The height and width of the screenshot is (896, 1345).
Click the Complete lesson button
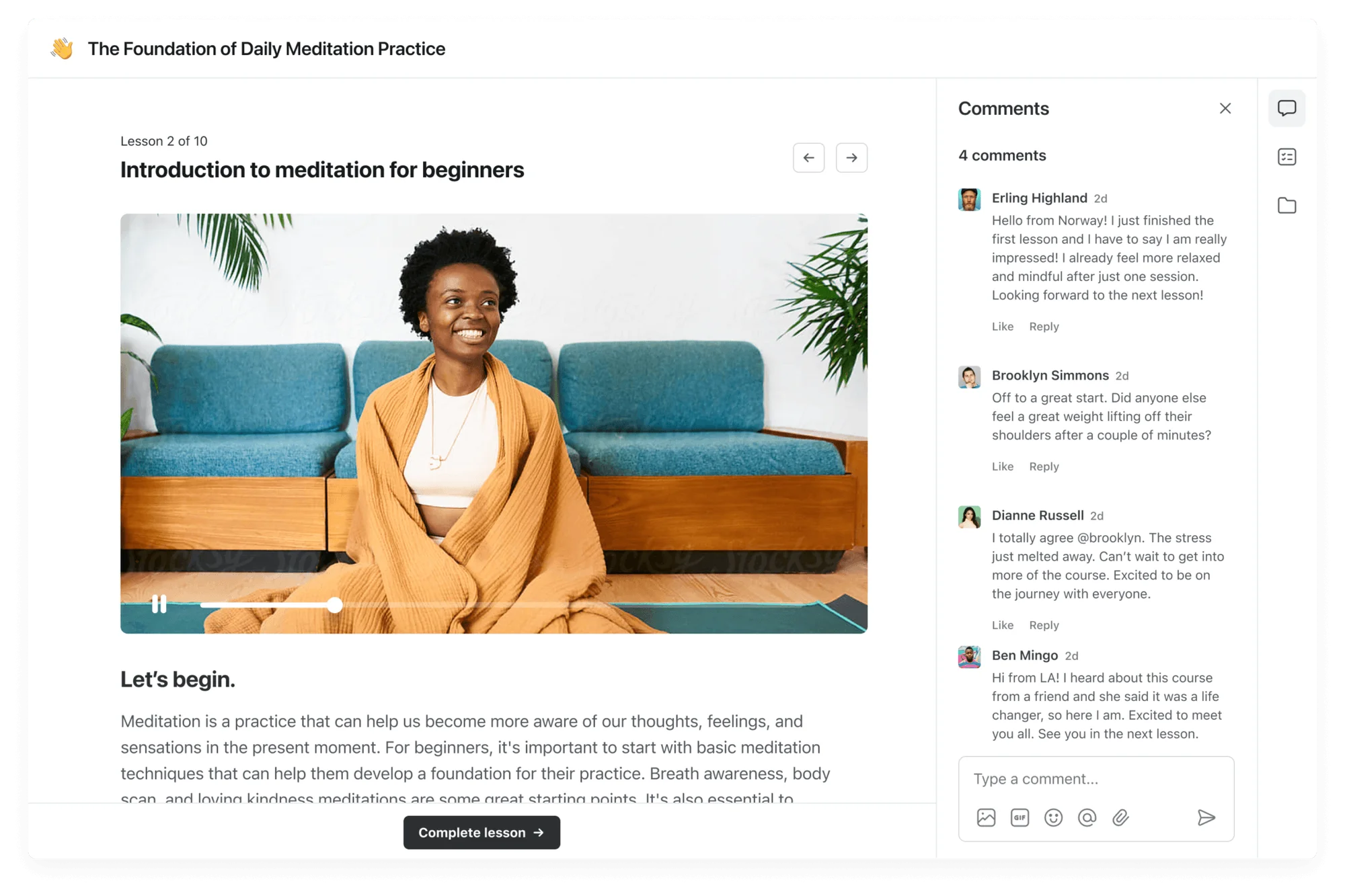click(x=482, y=832)
